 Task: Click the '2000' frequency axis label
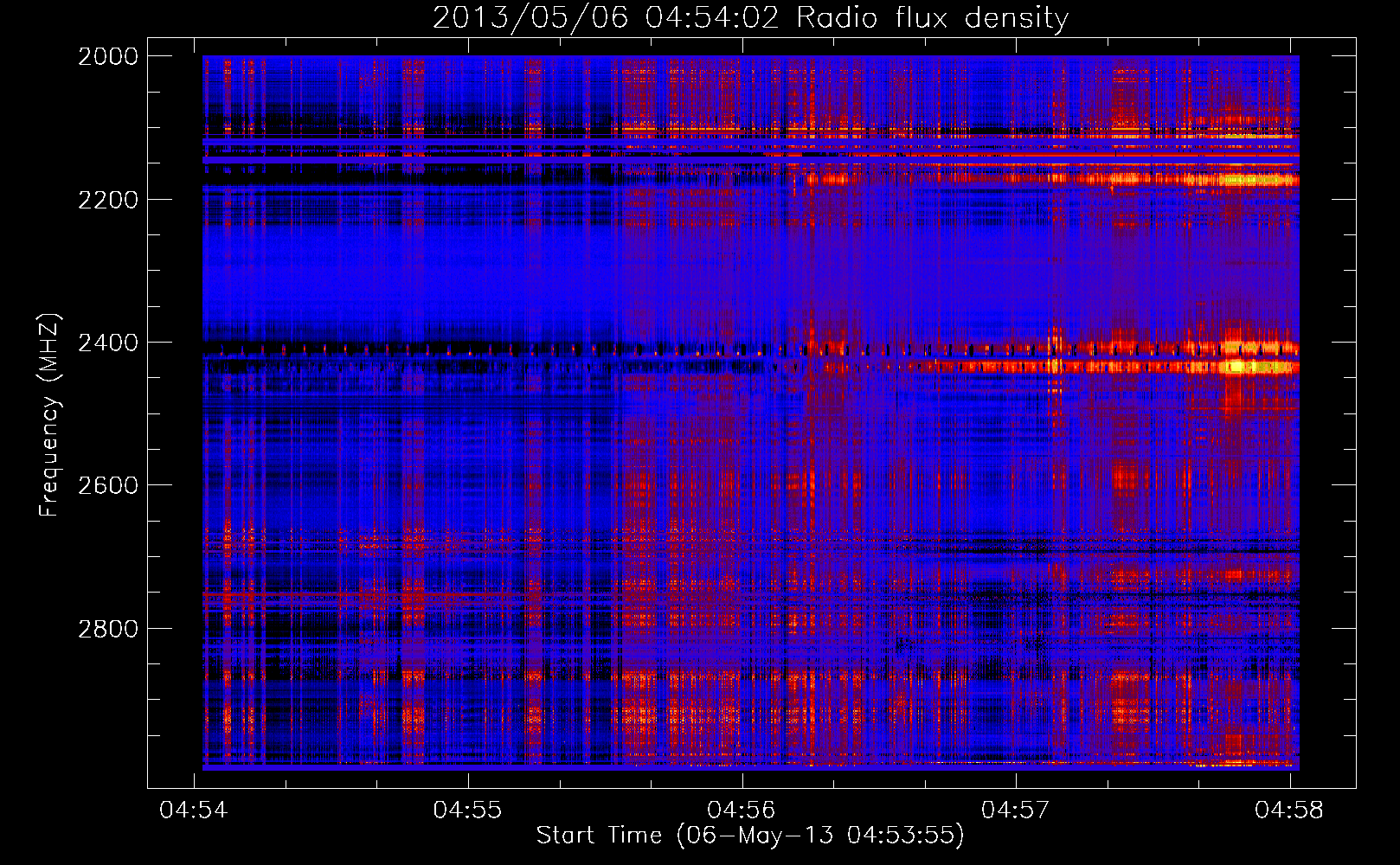(108, 56)
